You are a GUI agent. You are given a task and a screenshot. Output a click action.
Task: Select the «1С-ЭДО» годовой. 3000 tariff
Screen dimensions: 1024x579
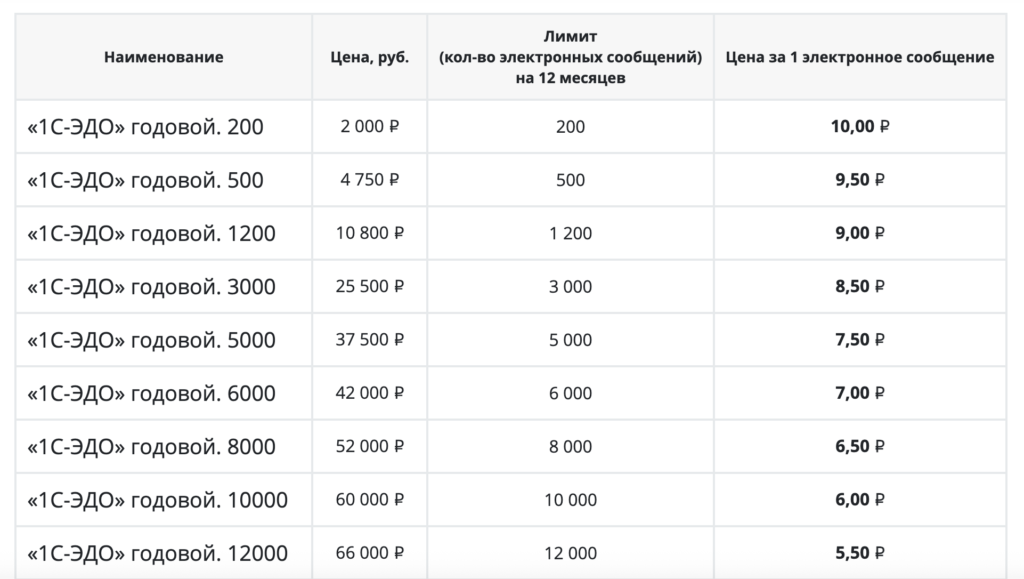(151, 287)
